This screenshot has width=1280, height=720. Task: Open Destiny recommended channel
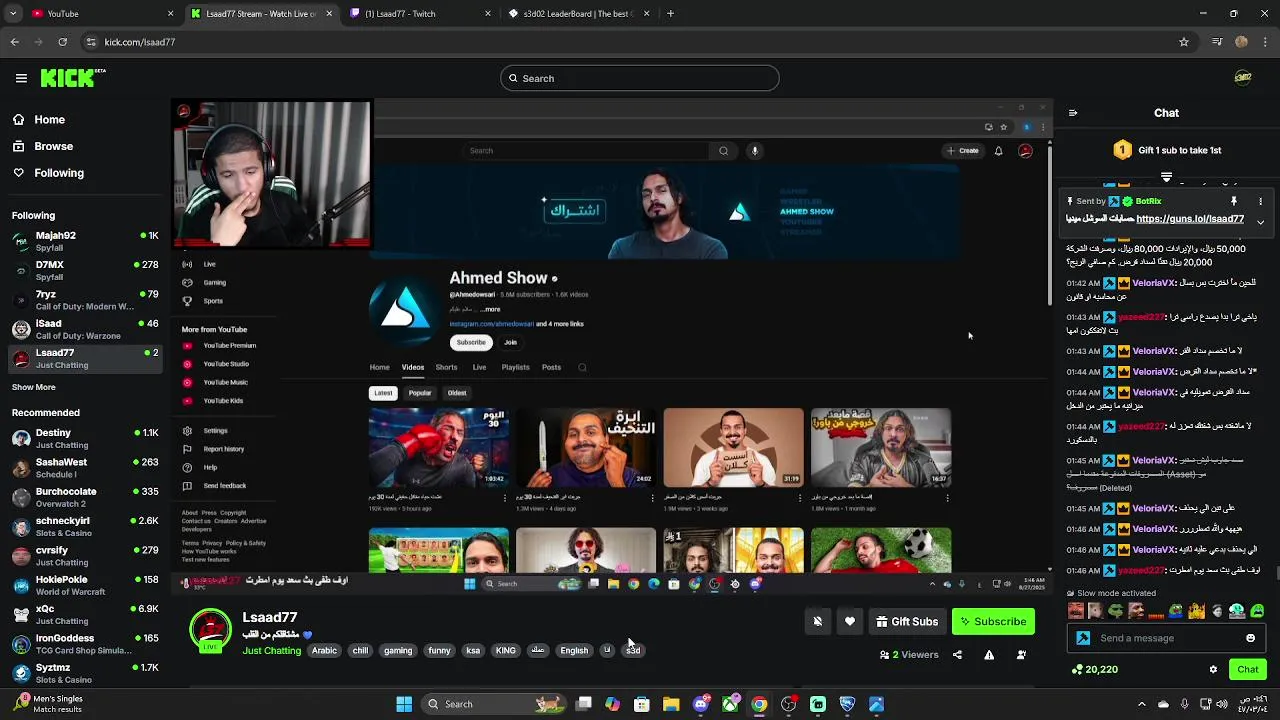click(84, 438)
